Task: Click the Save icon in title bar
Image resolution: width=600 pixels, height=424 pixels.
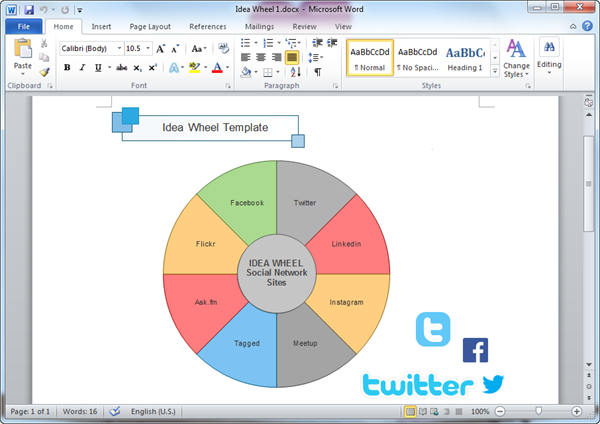Action: tap(29, 10)
